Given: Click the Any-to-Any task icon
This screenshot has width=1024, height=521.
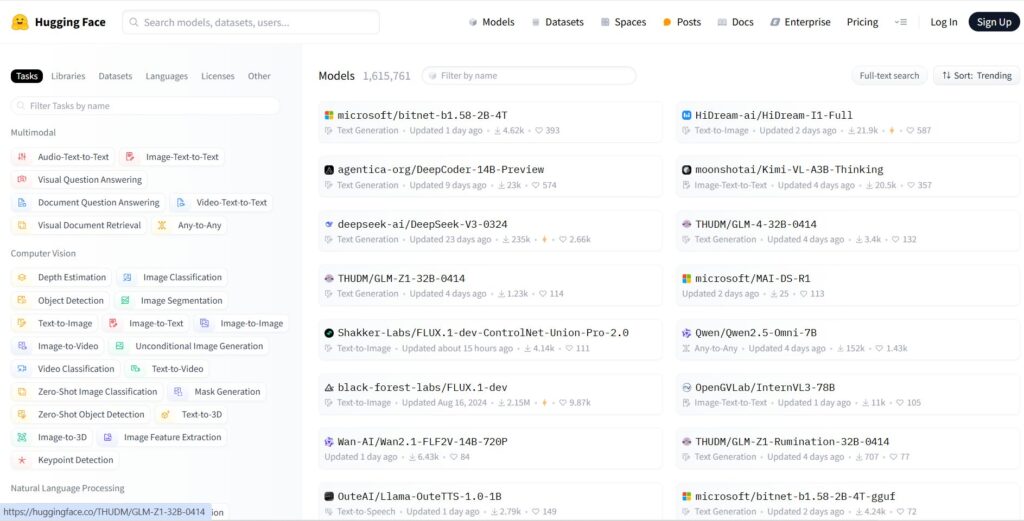Looking at the screenshot, I should coord(162,225).
